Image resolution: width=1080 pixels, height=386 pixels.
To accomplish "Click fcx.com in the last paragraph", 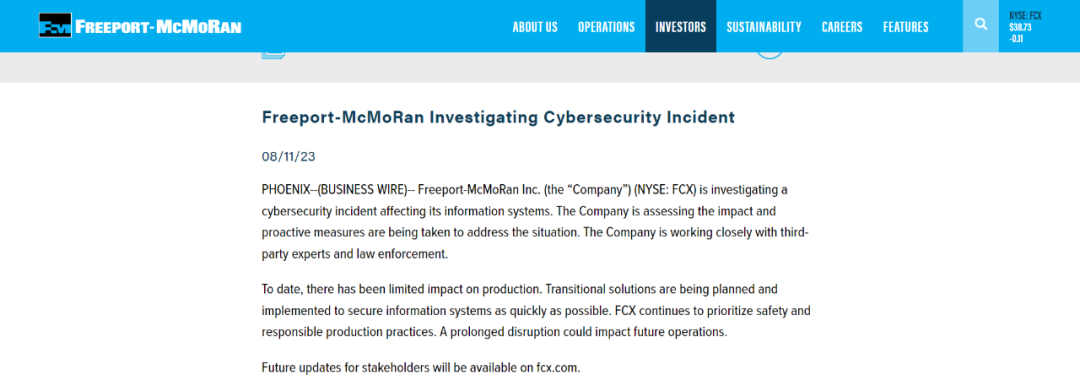I will tap(558, 367).
